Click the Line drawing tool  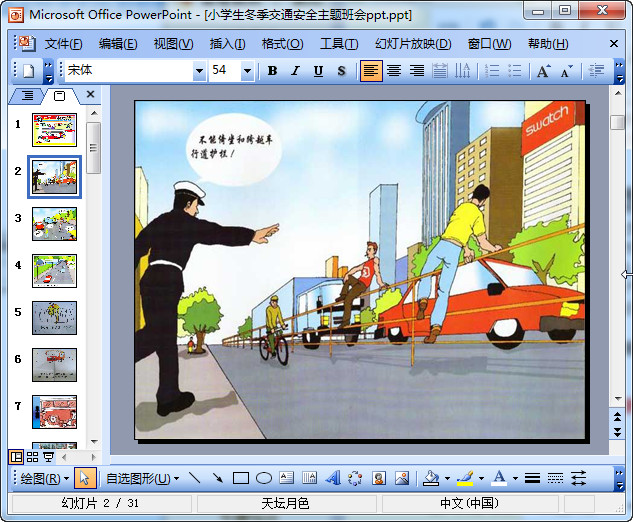click(x=194, y=478)
